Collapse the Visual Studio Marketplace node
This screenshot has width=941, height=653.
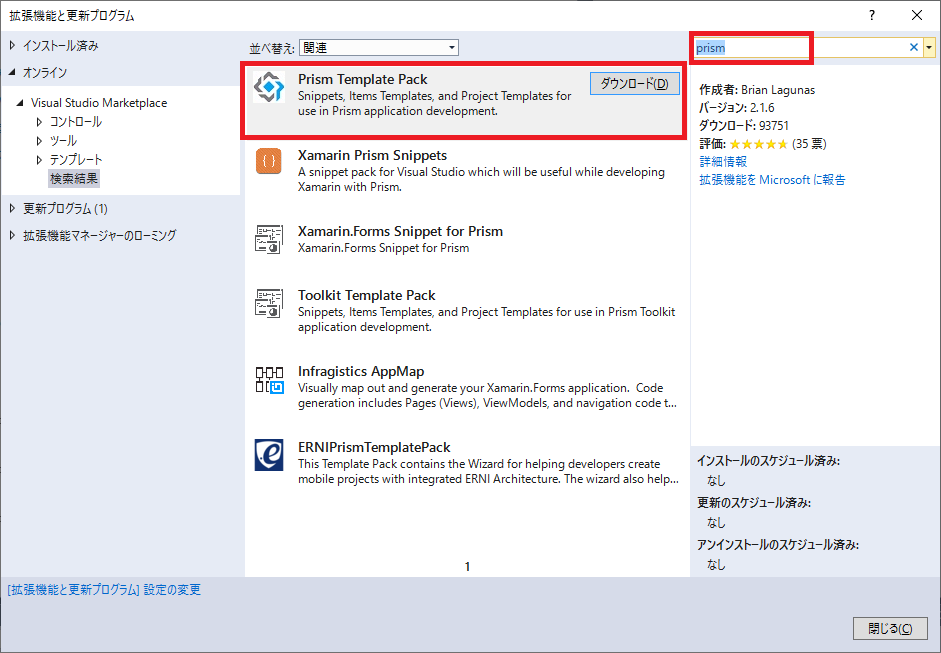20,103
